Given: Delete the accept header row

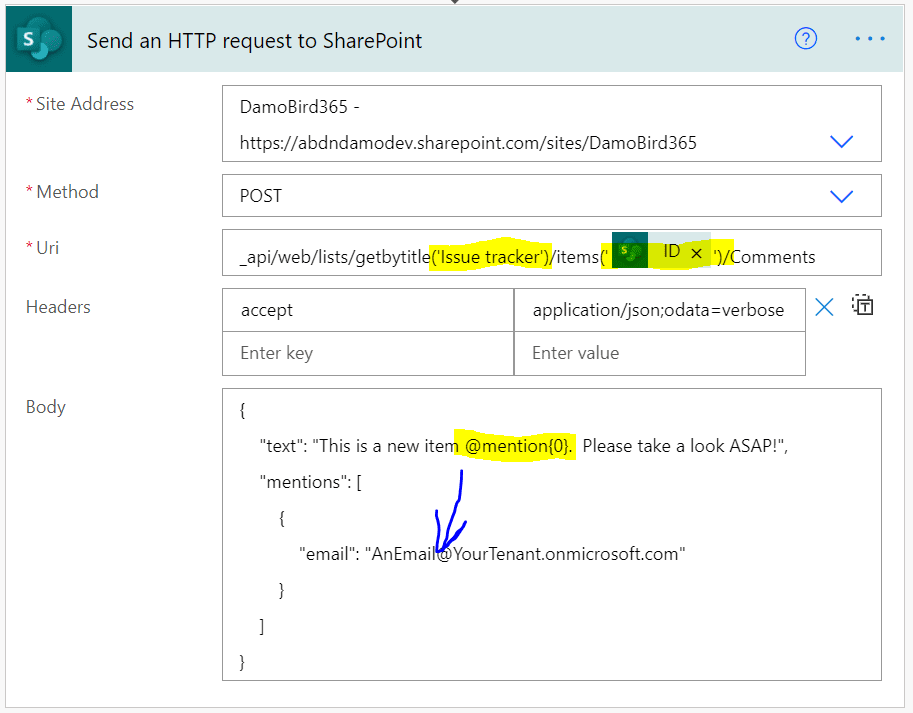Looking at the screenshot, I should 824,308.
